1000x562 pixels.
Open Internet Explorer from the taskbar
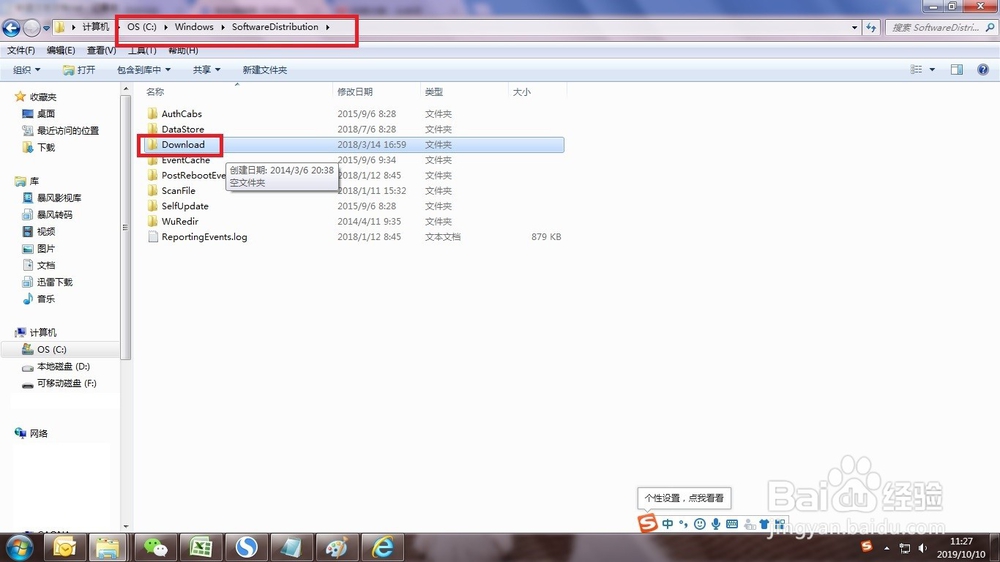point(382,547)
